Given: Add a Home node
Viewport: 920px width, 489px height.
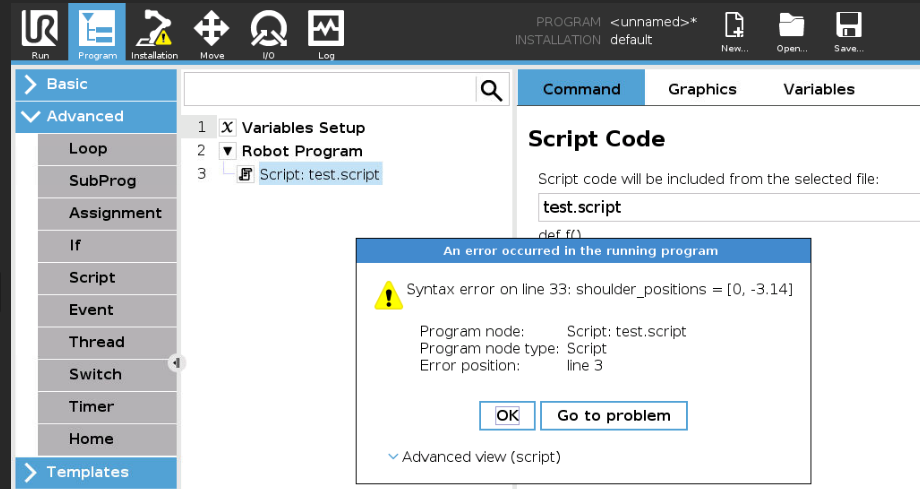Looking at the screenshot, I should 107,440.
